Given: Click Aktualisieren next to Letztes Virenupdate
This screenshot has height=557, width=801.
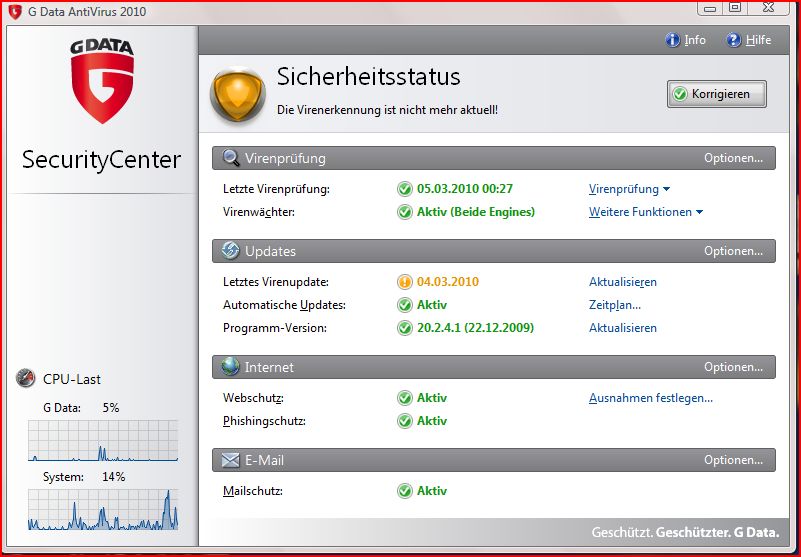Looking at the screenshot, I should point(623,282).
